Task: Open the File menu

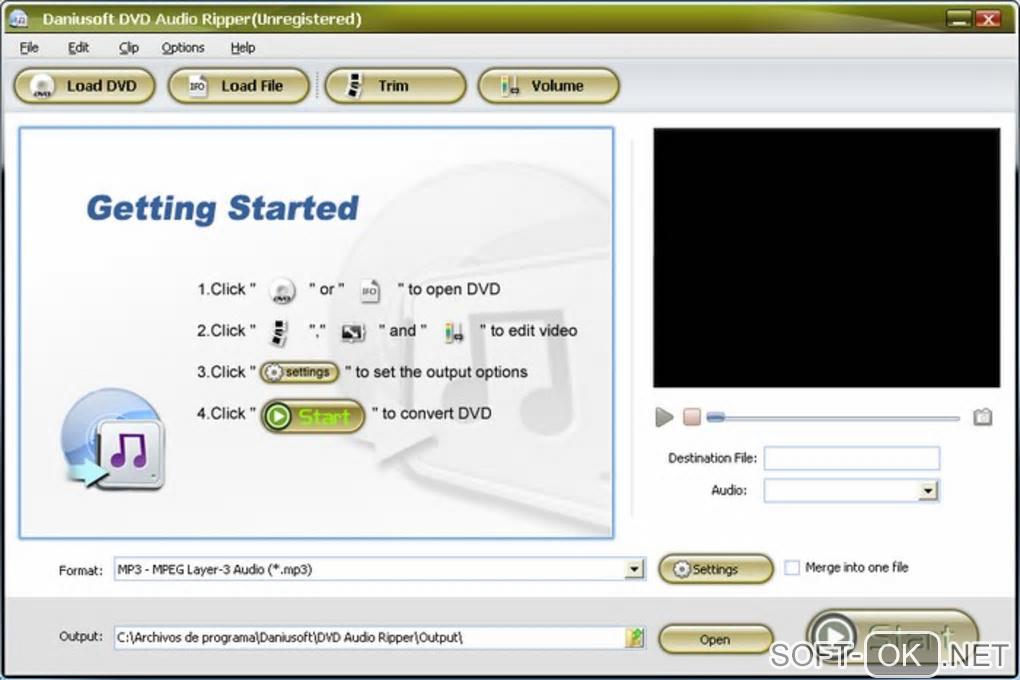Action: tap(29, 48)
